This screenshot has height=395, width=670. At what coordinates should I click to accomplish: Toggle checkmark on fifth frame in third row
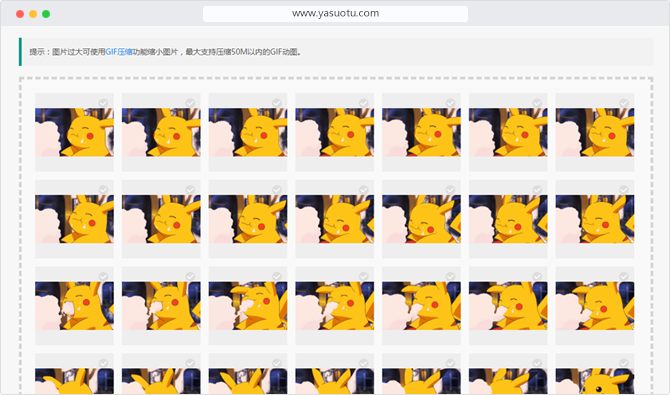(450, 277)
